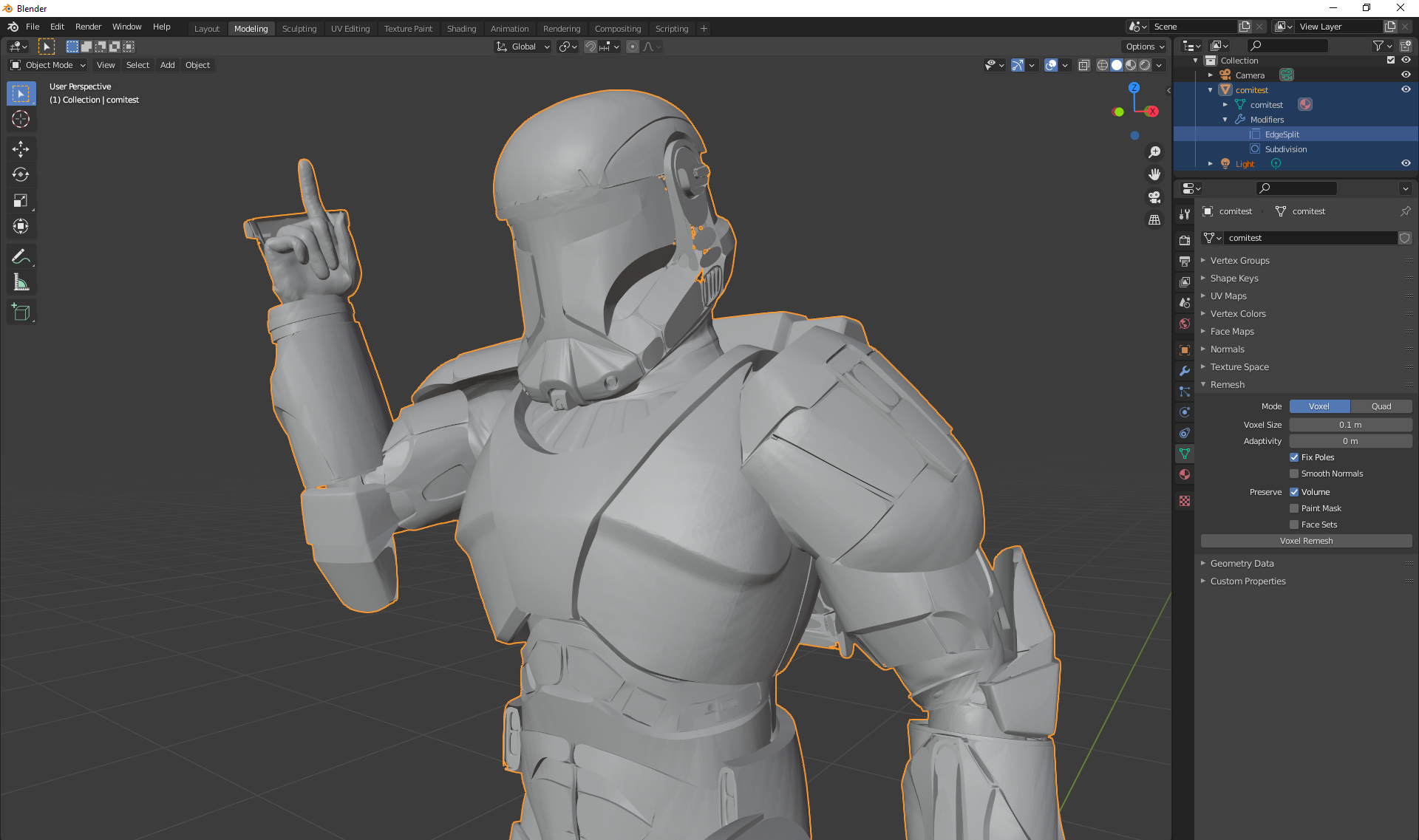
Task: Toggle camera view icon in viewport
Action: 1154,197
